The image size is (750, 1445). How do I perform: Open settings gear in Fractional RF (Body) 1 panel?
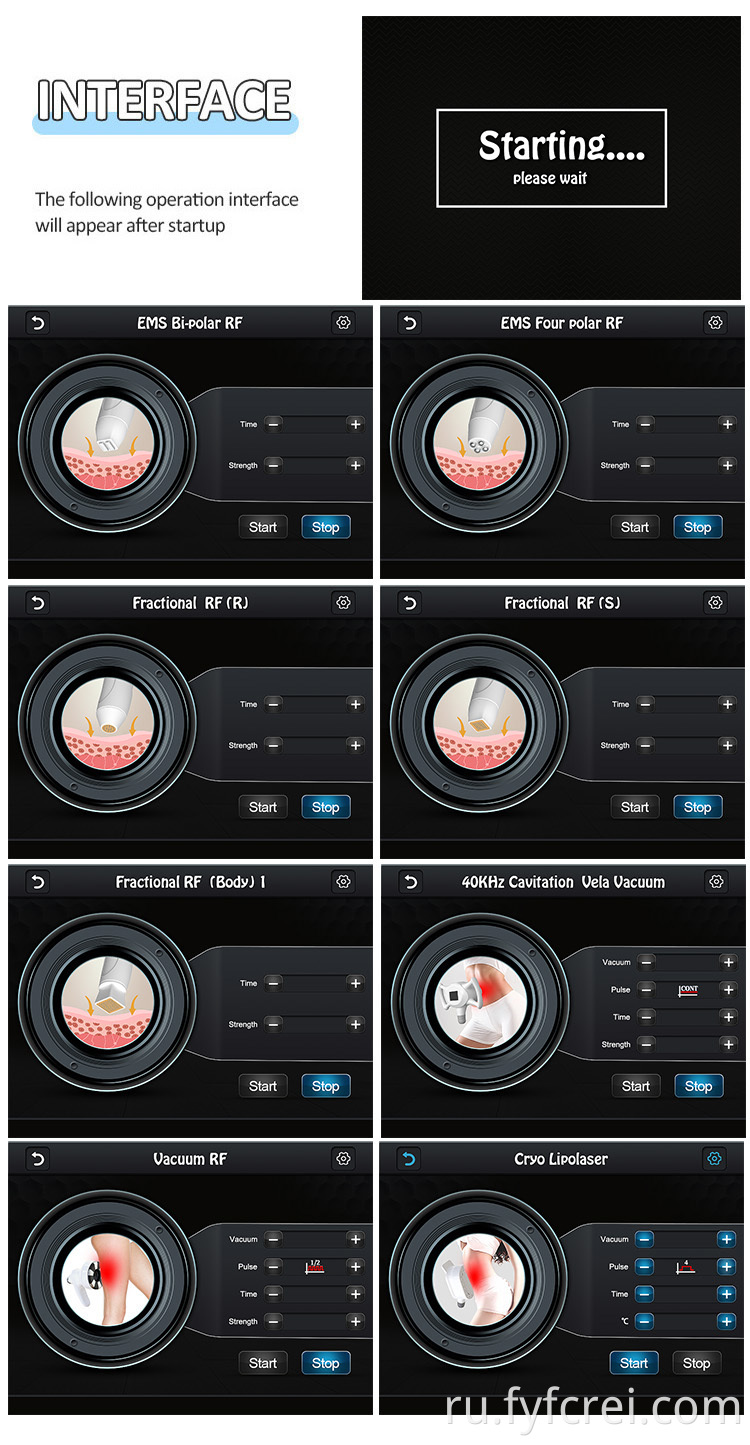click(344, 882)
